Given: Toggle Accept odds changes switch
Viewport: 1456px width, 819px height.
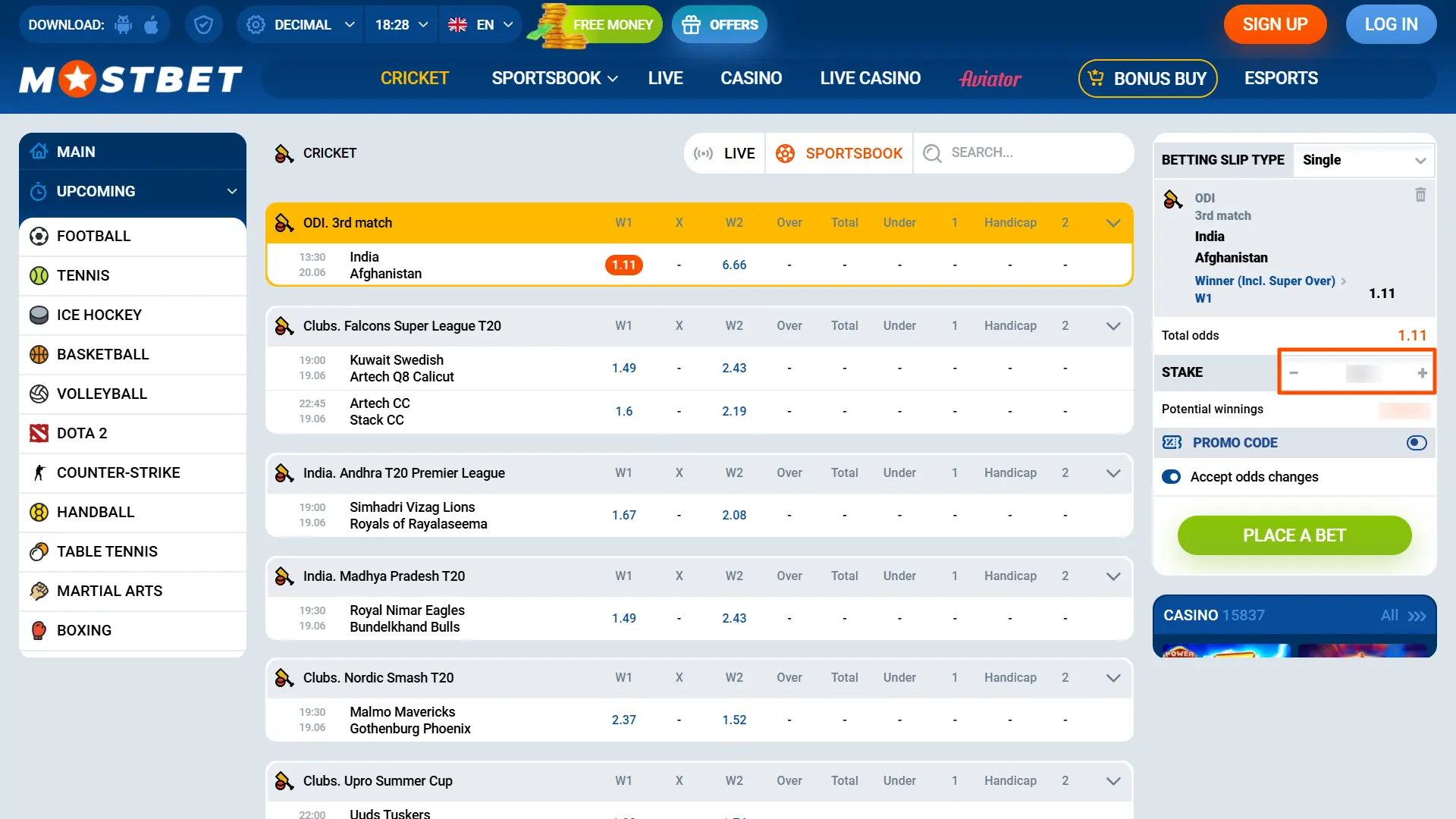Looking at the screenshot, I should 1172,477.
